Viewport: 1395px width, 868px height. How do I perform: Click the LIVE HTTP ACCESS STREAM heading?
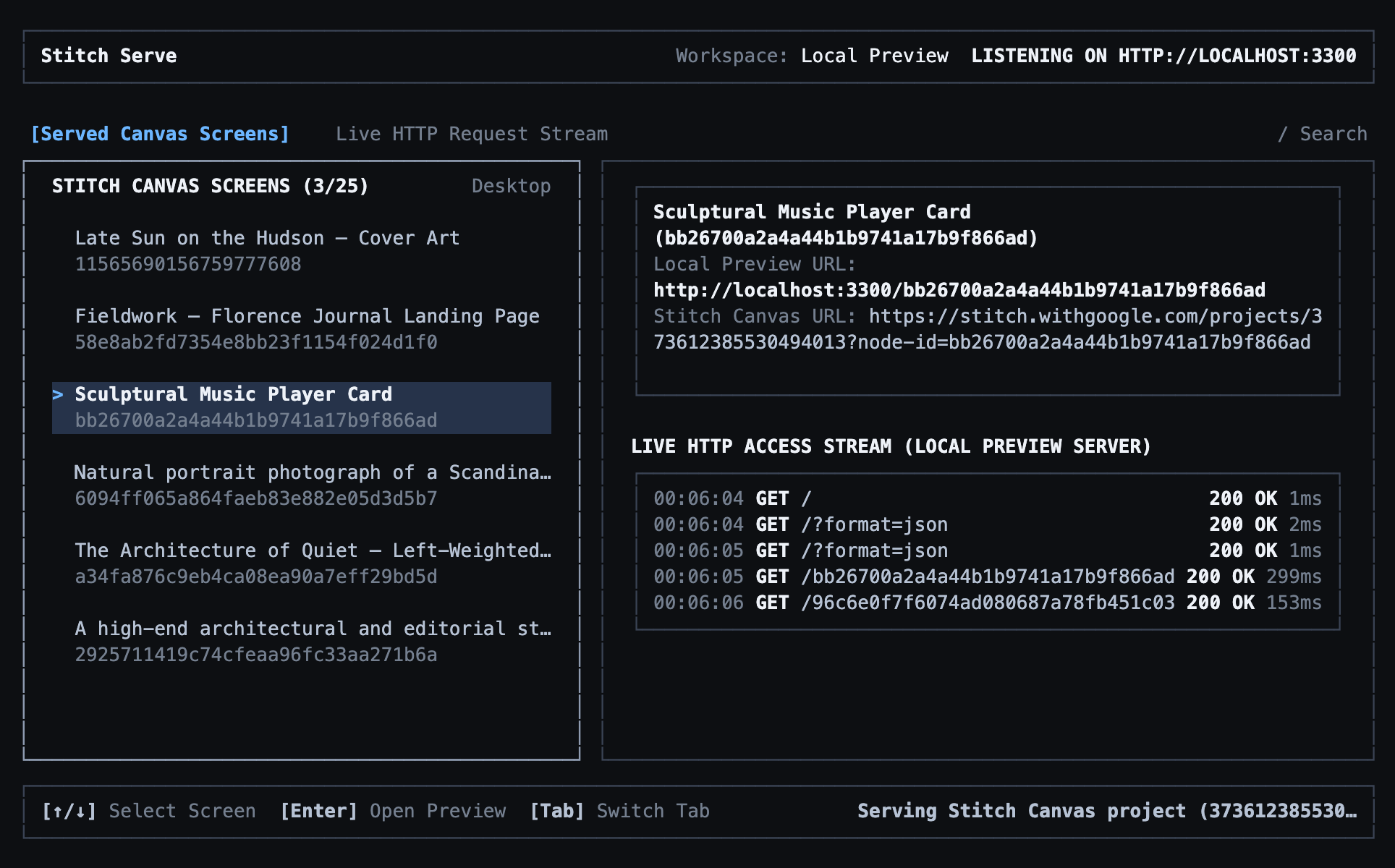tap(891, 446)
